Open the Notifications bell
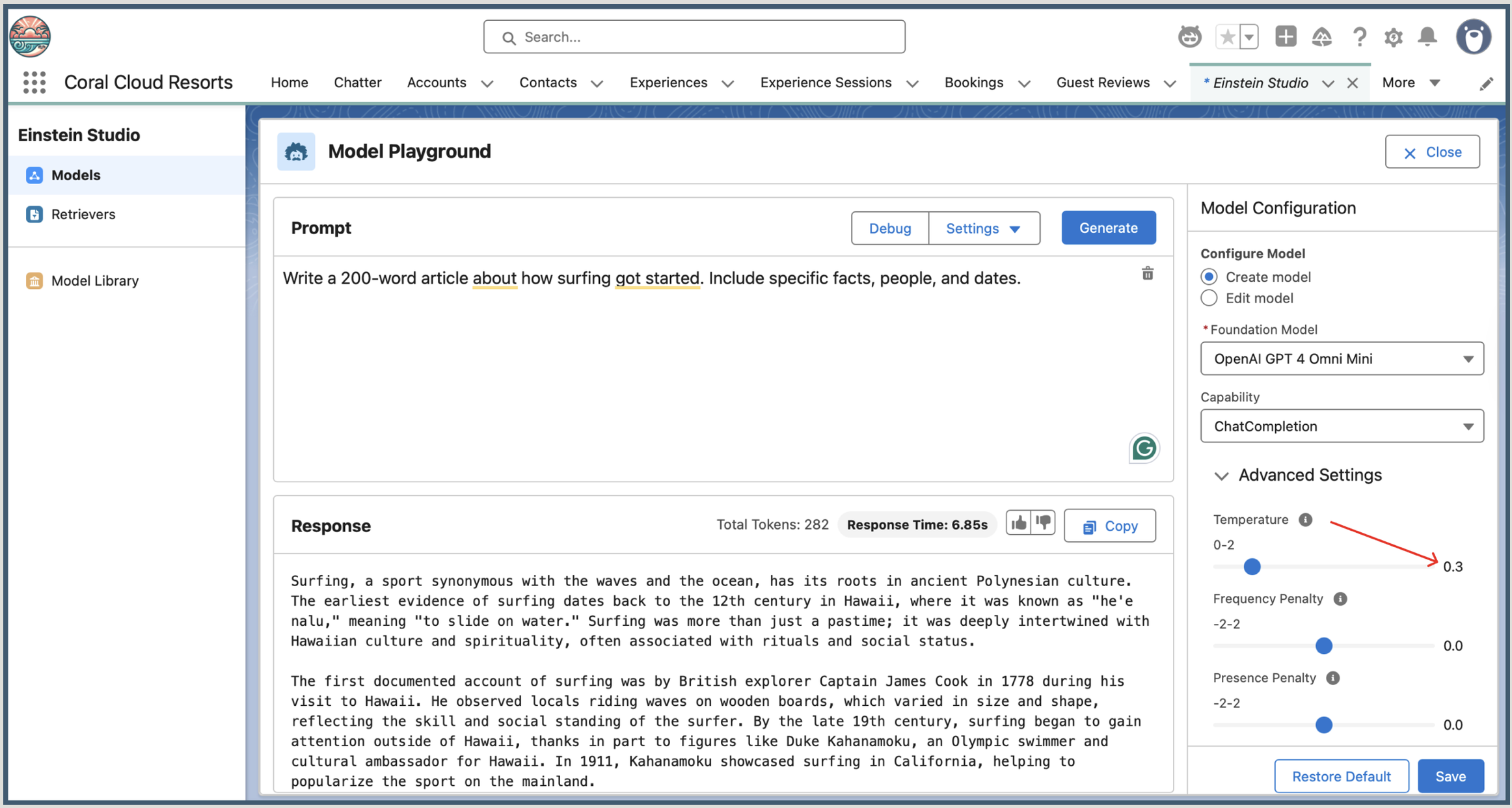The width and height of the screenshot is (1512, 808). pyautogui.click(x=1427, y=37)
